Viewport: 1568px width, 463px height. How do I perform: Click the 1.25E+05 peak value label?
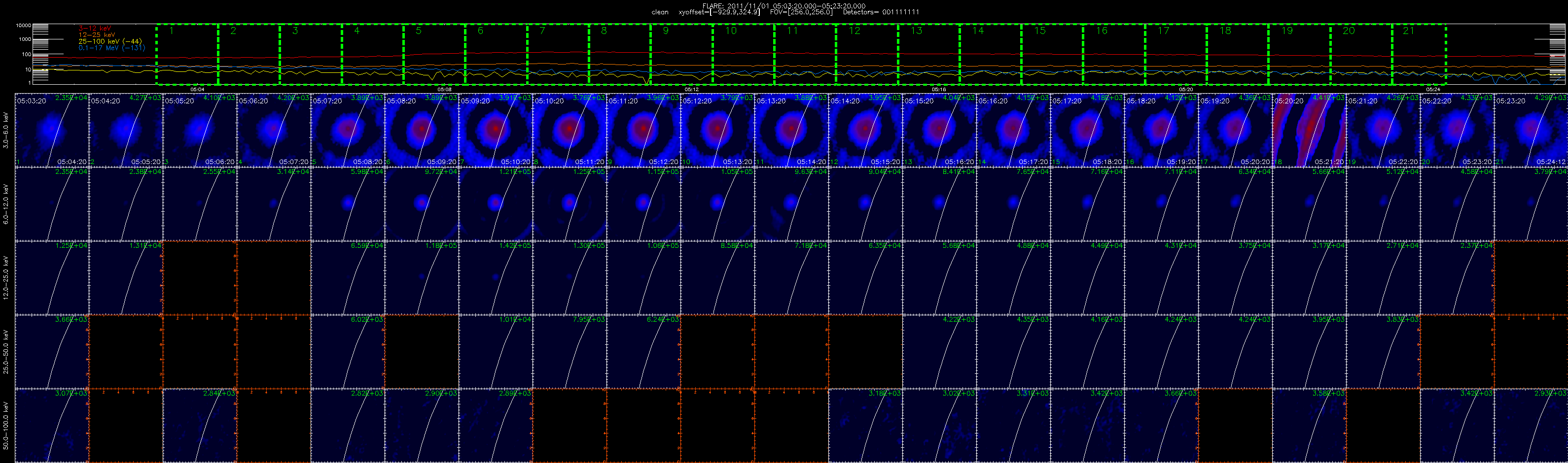590,171
